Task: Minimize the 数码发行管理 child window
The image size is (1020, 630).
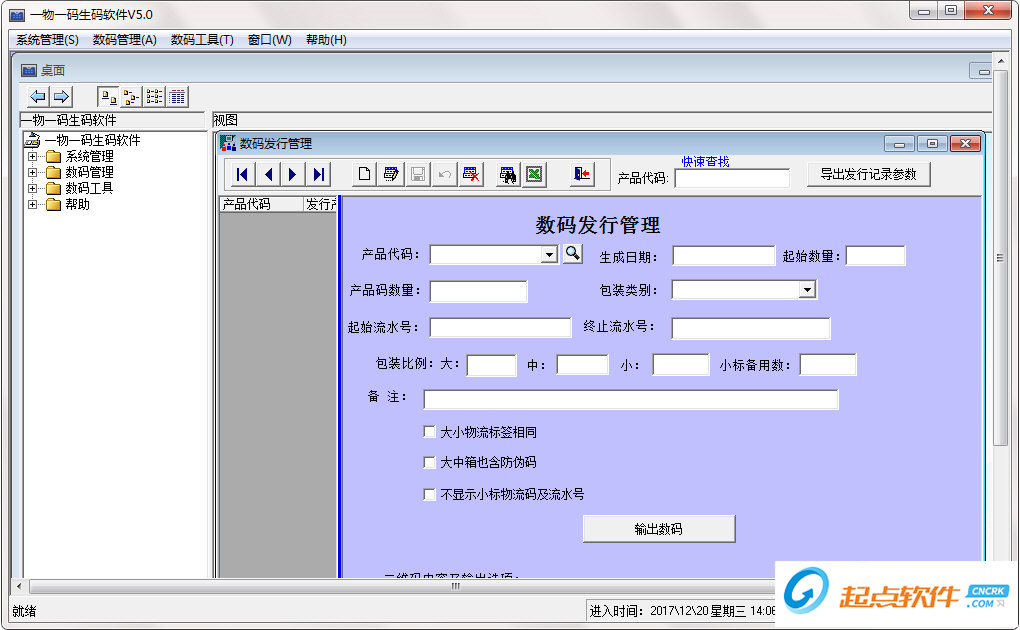Action: point(899,144)
